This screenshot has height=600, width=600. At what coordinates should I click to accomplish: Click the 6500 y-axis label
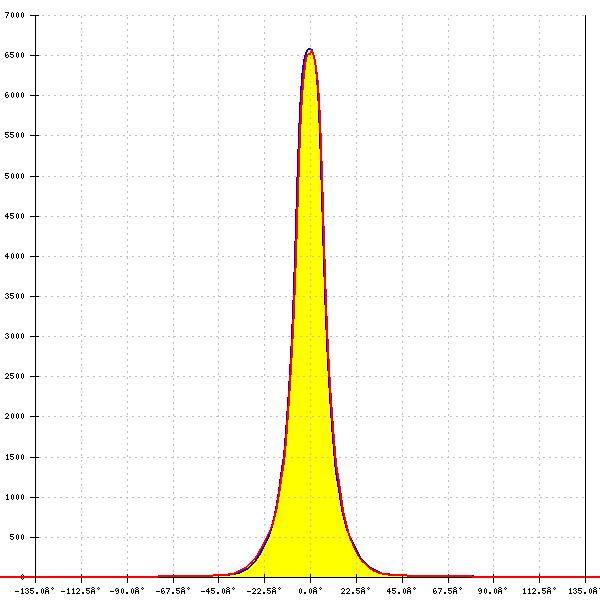(x=15, y=55)
